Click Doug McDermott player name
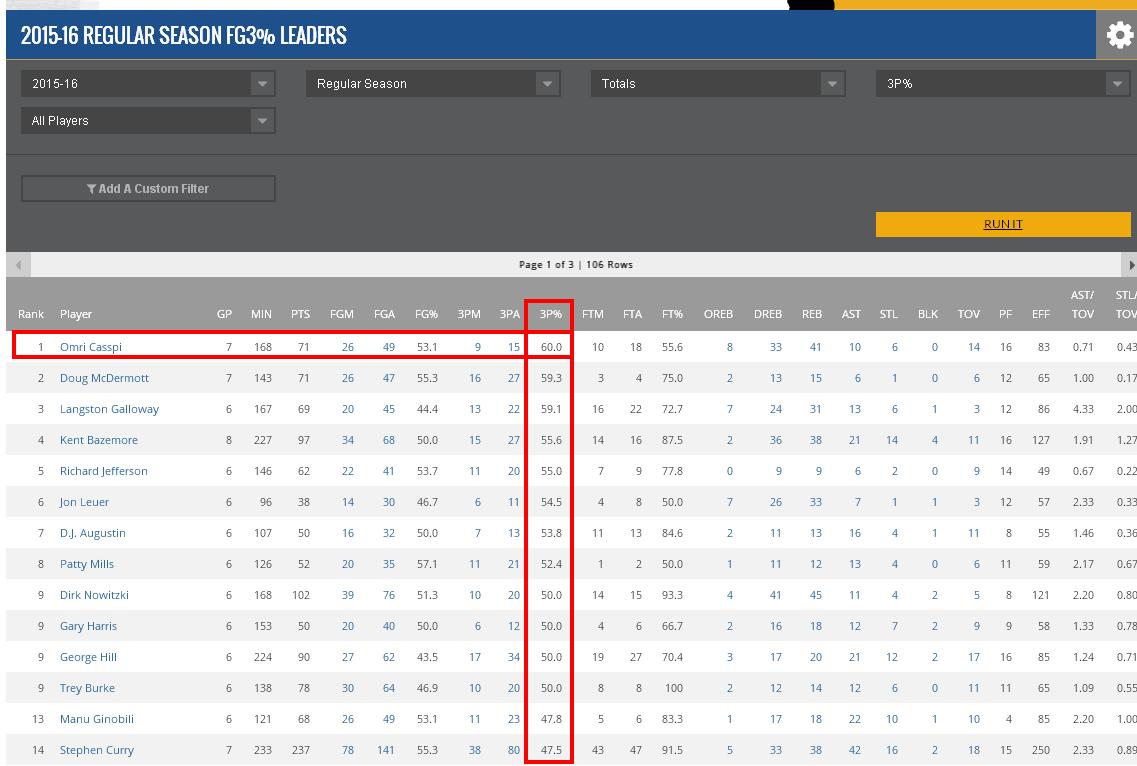Screen dimensions: 1137x766 104,378
